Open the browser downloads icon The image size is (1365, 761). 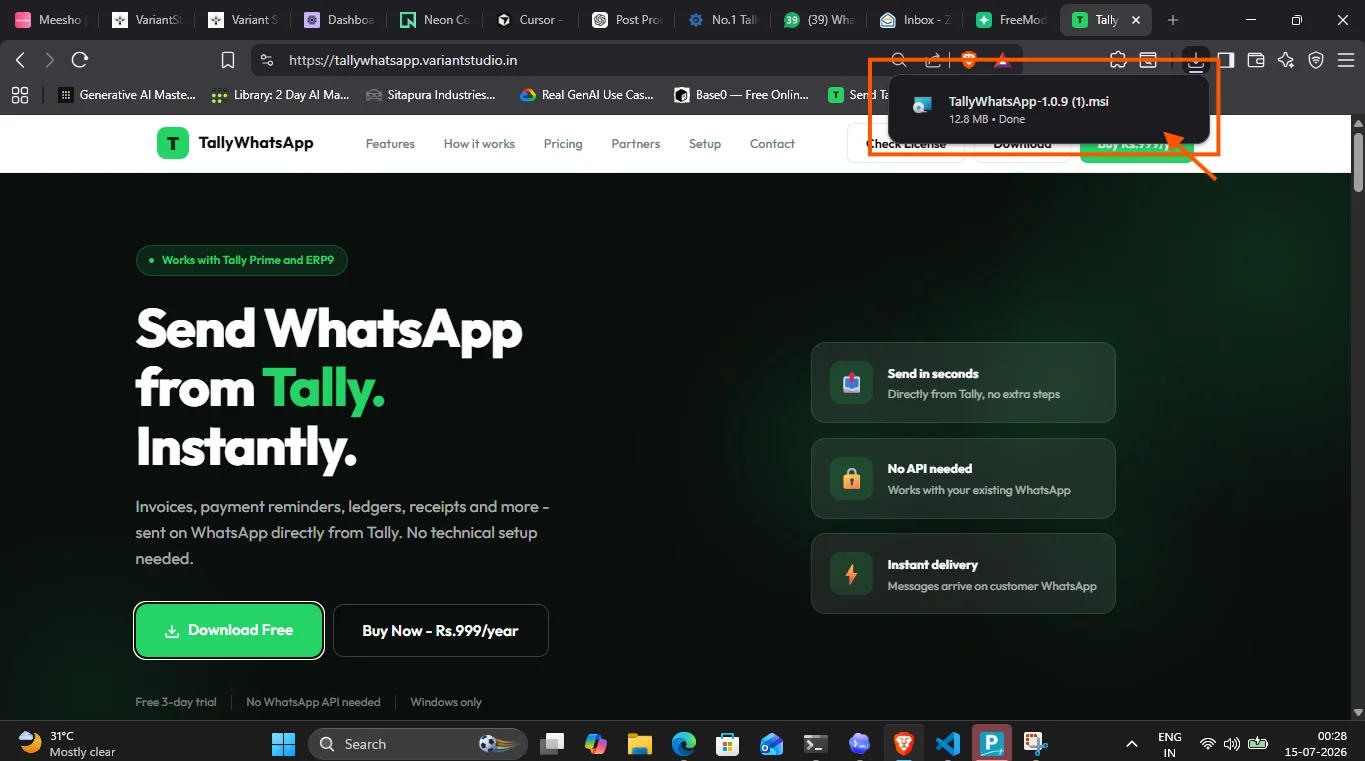pos(1196,60)
